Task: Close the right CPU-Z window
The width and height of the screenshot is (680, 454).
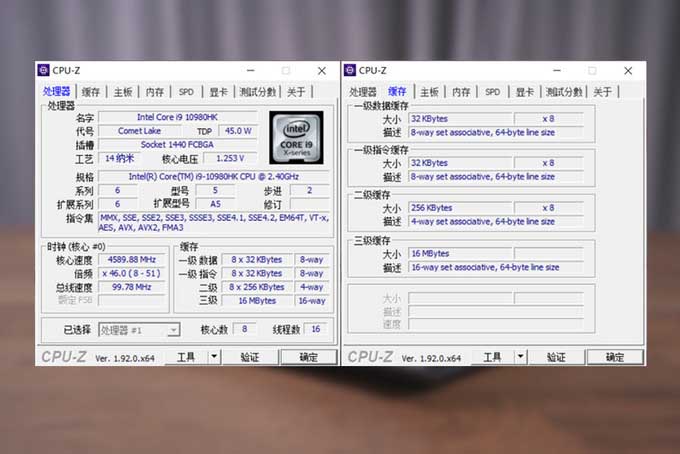Action: (628, 71)
